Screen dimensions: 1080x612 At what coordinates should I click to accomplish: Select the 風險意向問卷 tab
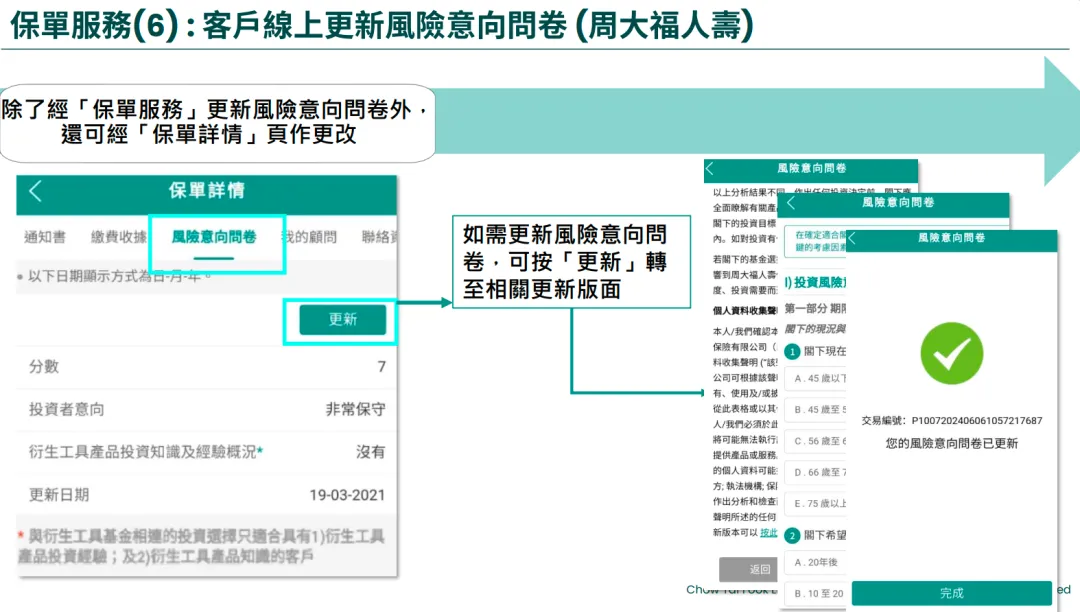[x=214, y=237]
